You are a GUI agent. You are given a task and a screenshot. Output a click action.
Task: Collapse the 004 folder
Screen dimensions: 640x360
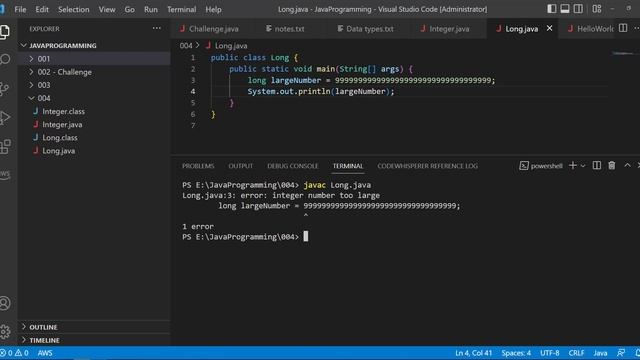click(x=94, y=98)
